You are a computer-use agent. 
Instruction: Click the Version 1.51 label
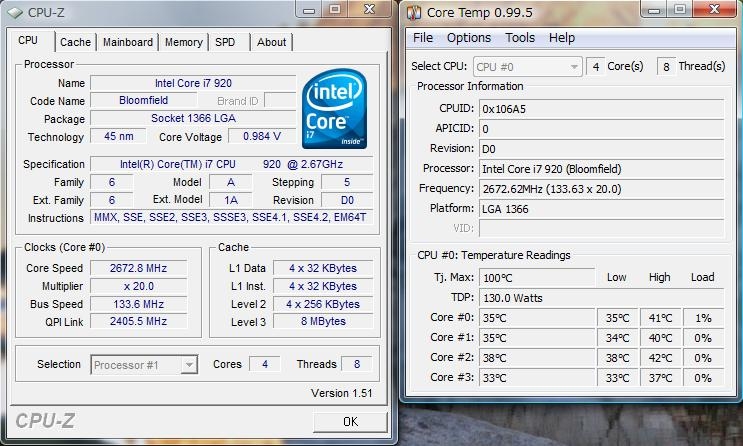click(x=342, y=393)
